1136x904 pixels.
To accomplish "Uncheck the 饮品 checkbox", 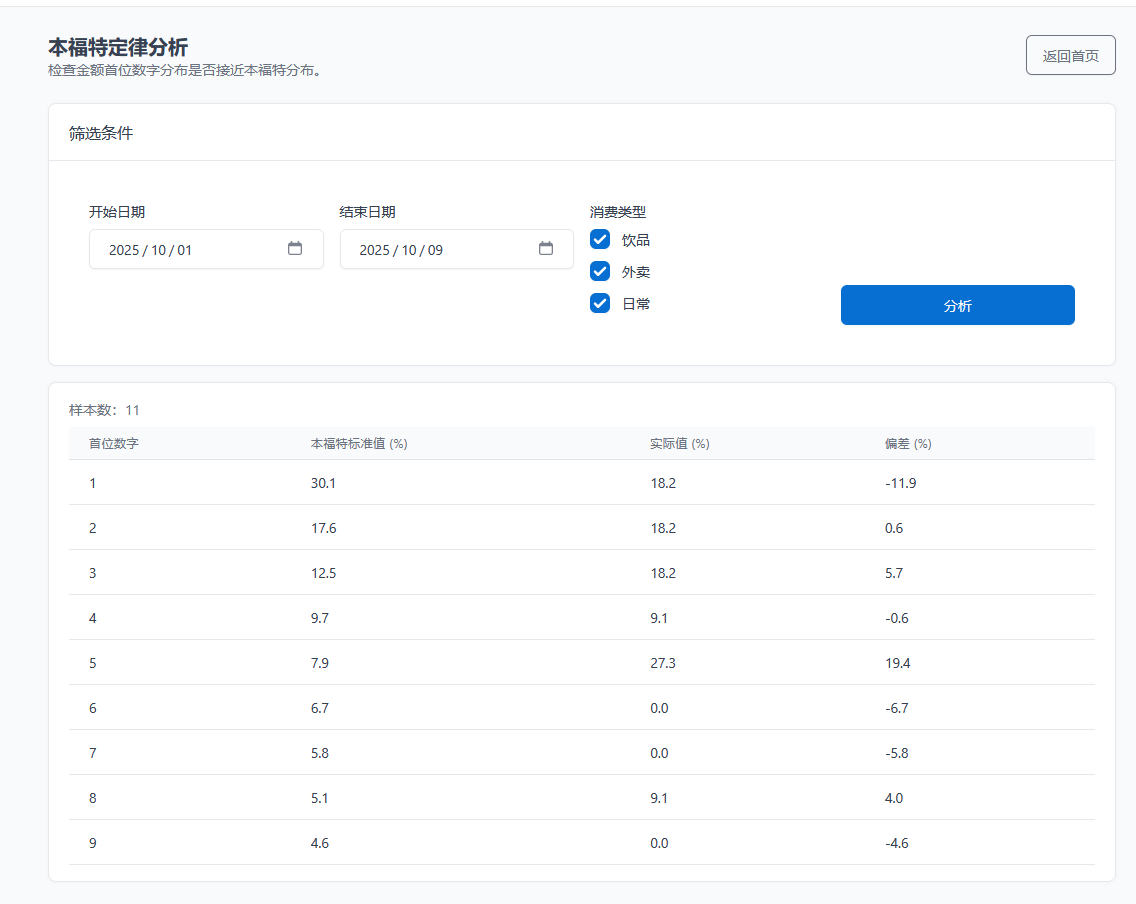I will tap(600, 240).
